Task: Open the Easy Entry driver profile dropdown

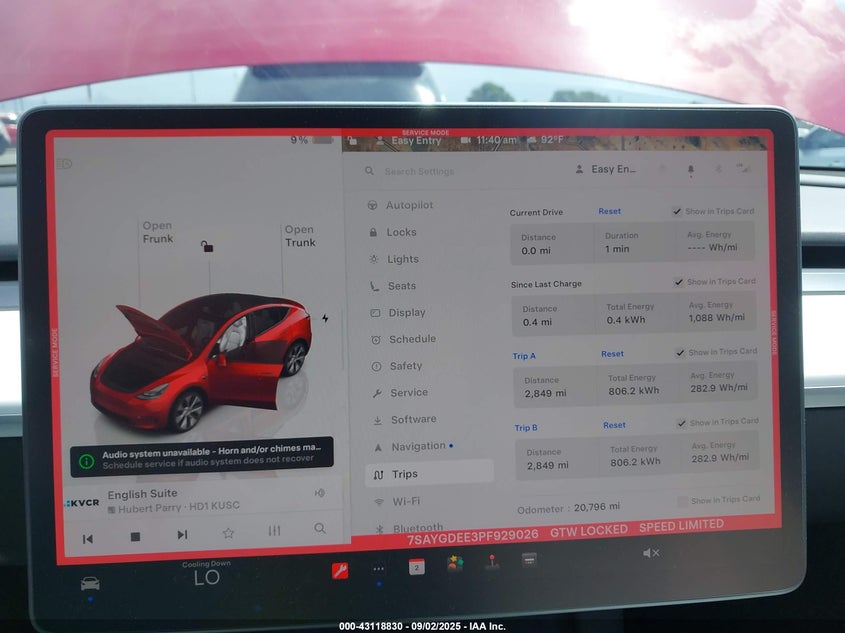Action: tap(606, 169)
